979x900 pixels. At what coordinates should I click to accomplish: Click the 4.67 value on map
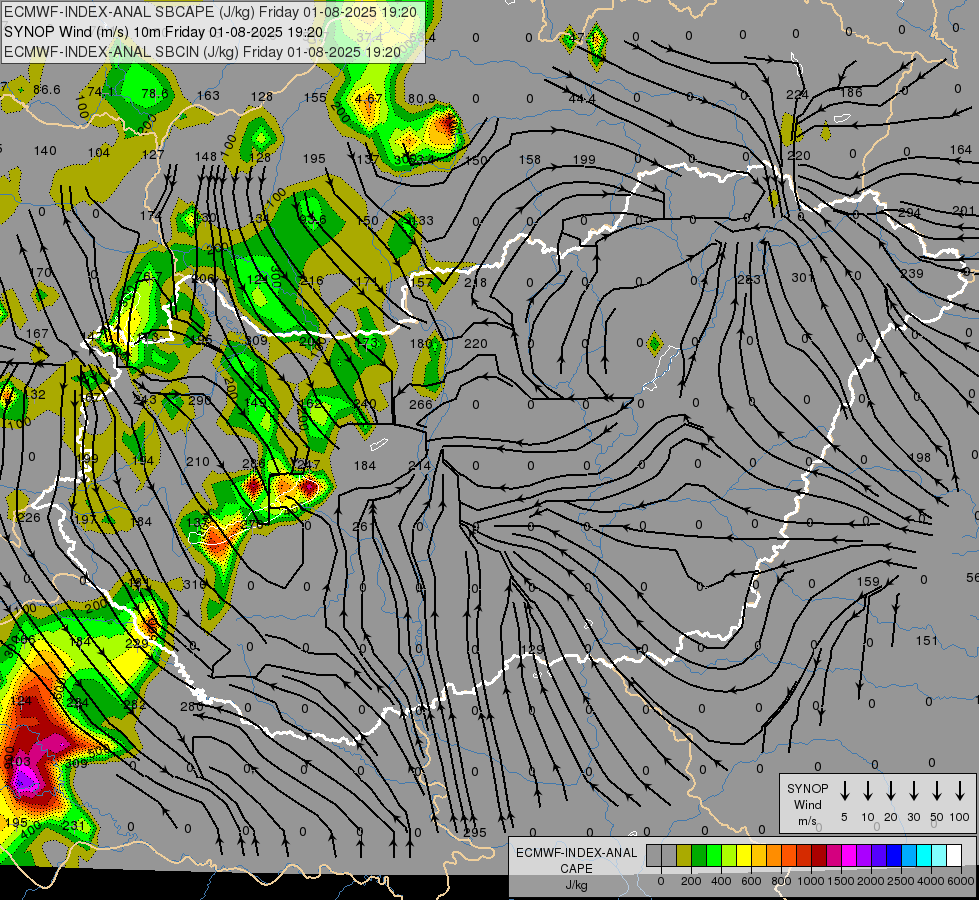tap(368, 99)
